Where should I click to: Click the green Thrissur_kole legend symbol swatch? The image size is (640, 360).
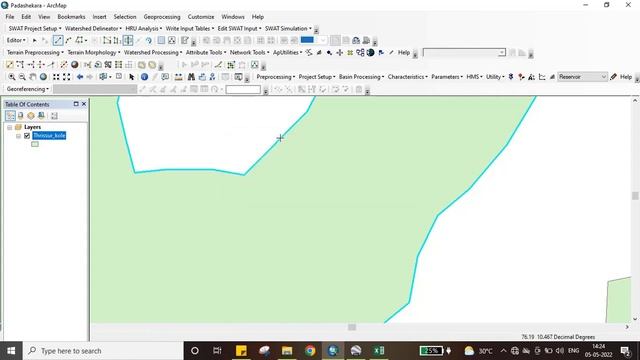35,144
